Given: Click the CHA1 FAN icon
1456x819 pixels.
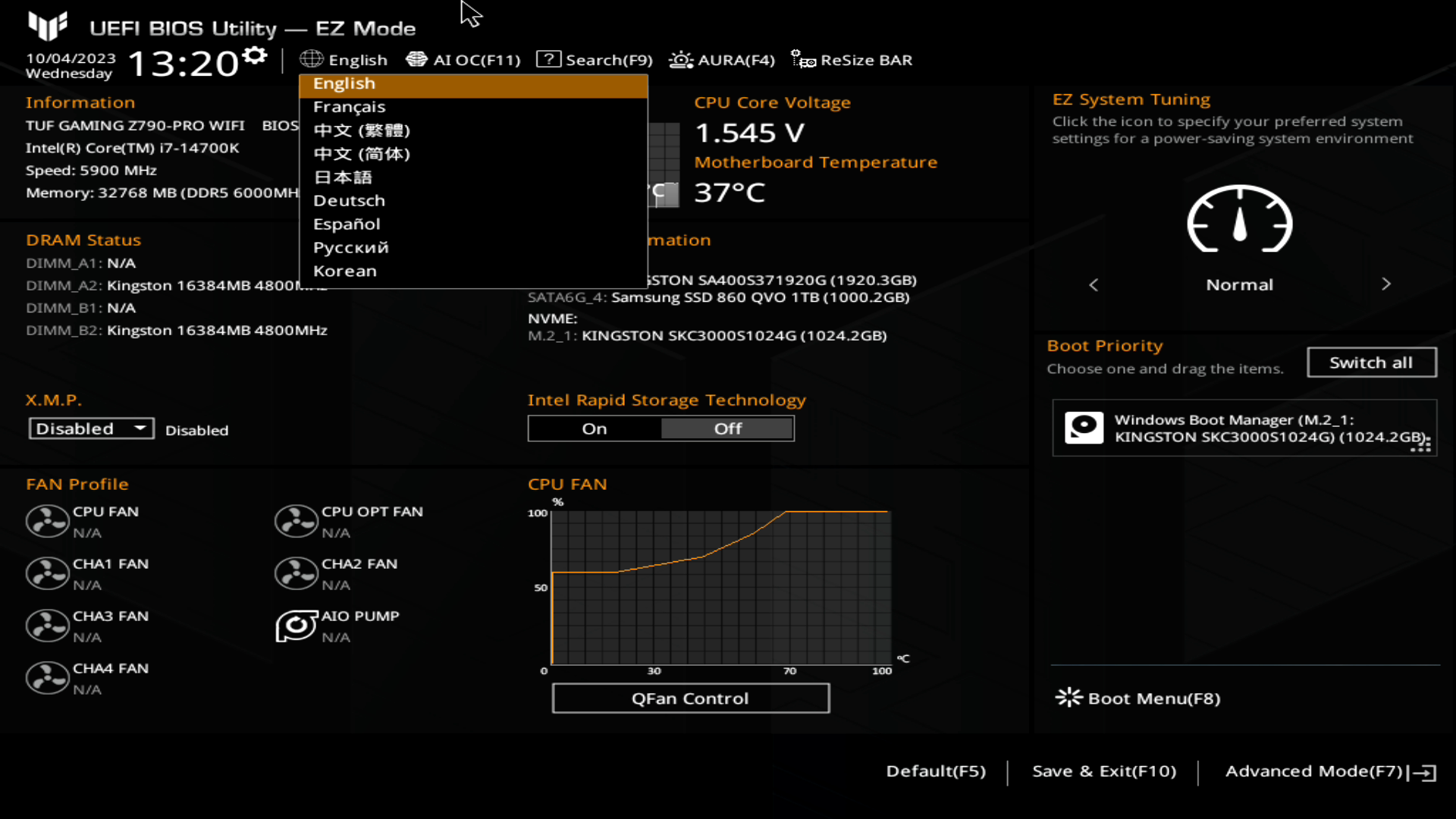Looking at the screenshot, I should [47, 574].
